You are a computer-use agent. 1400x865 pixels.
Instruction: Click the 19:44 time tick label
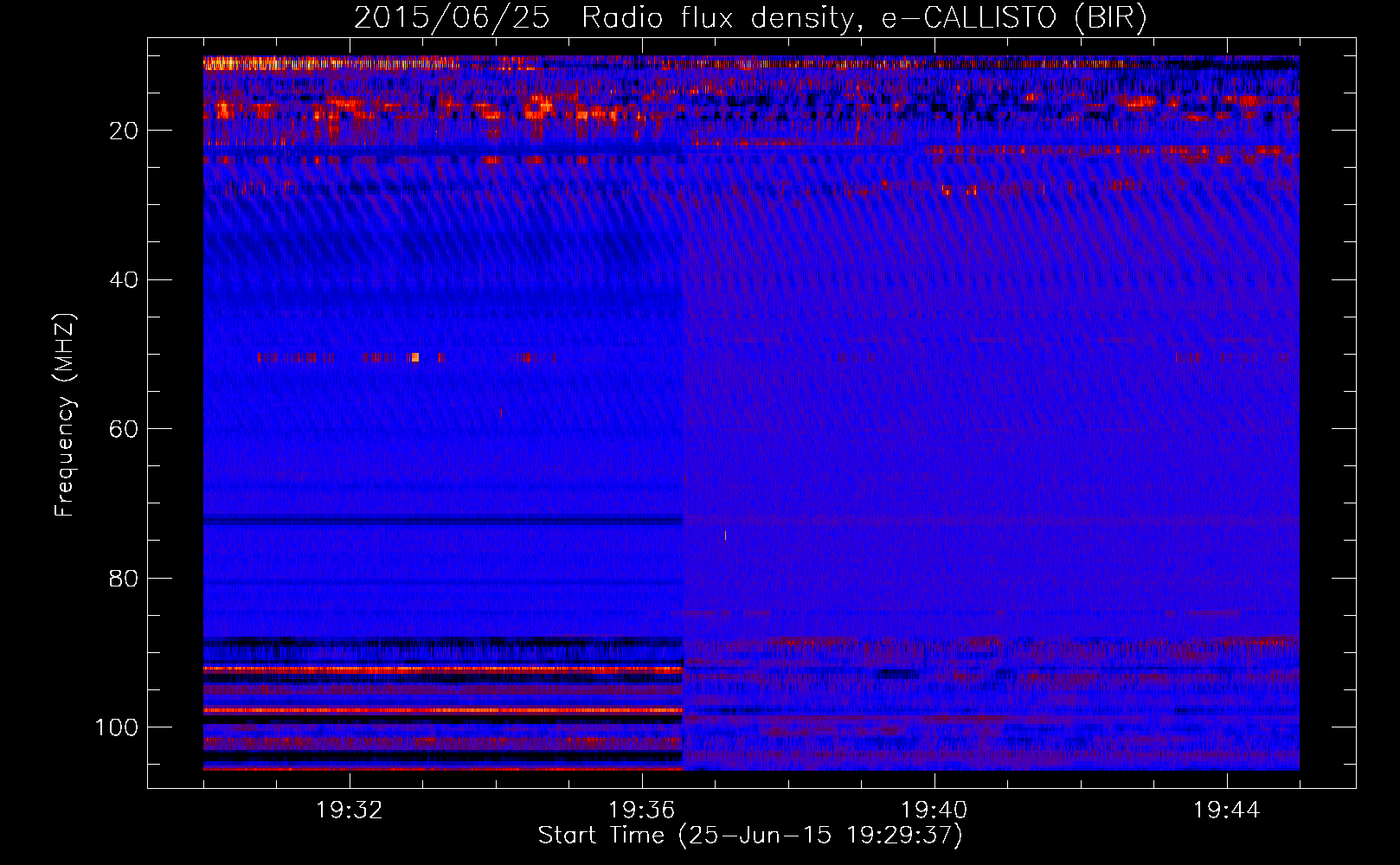click(1227, 811)
